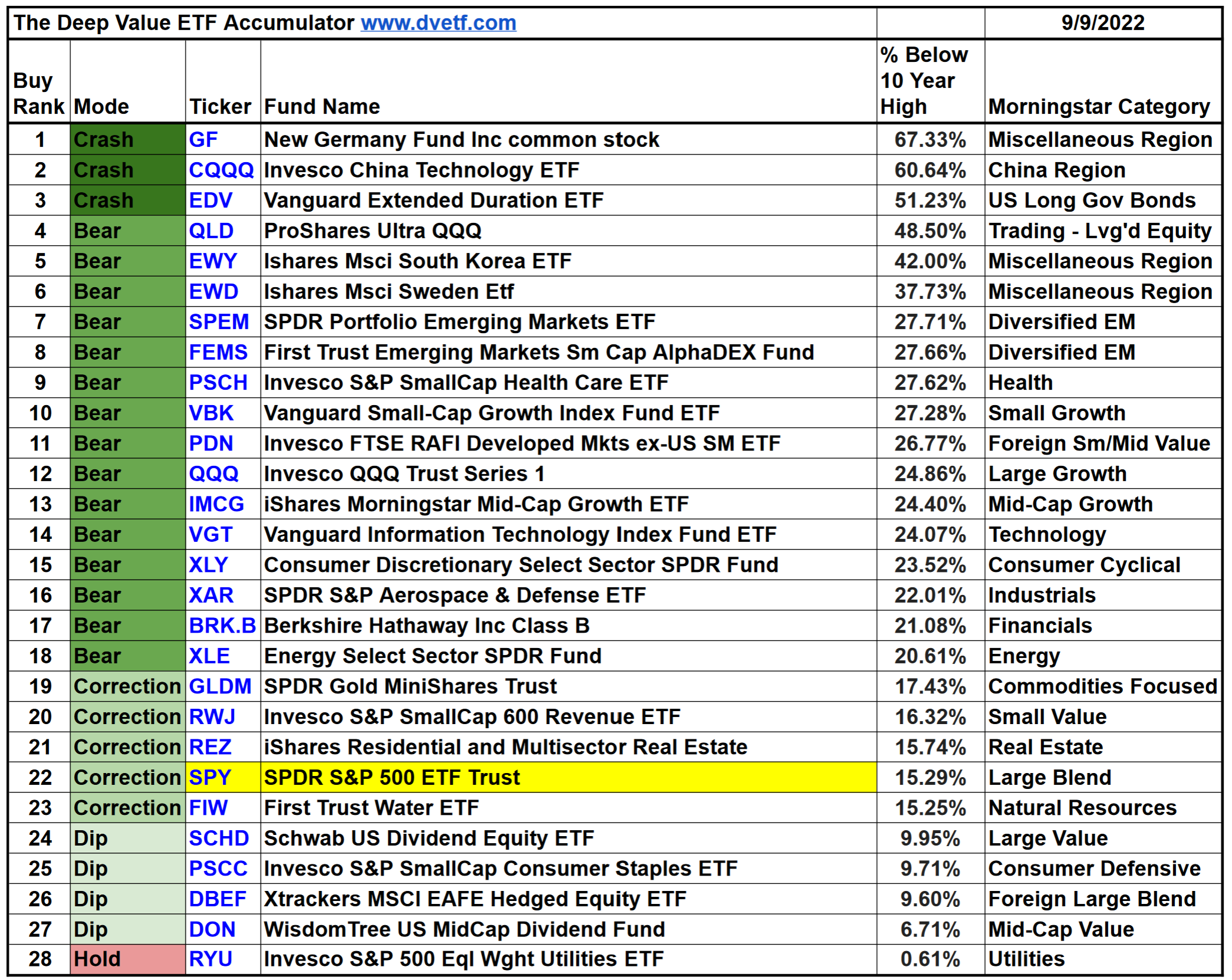Screen dimensions: 1232x980
Task: Select the FIW ticker link
Action: click(208, 808)
